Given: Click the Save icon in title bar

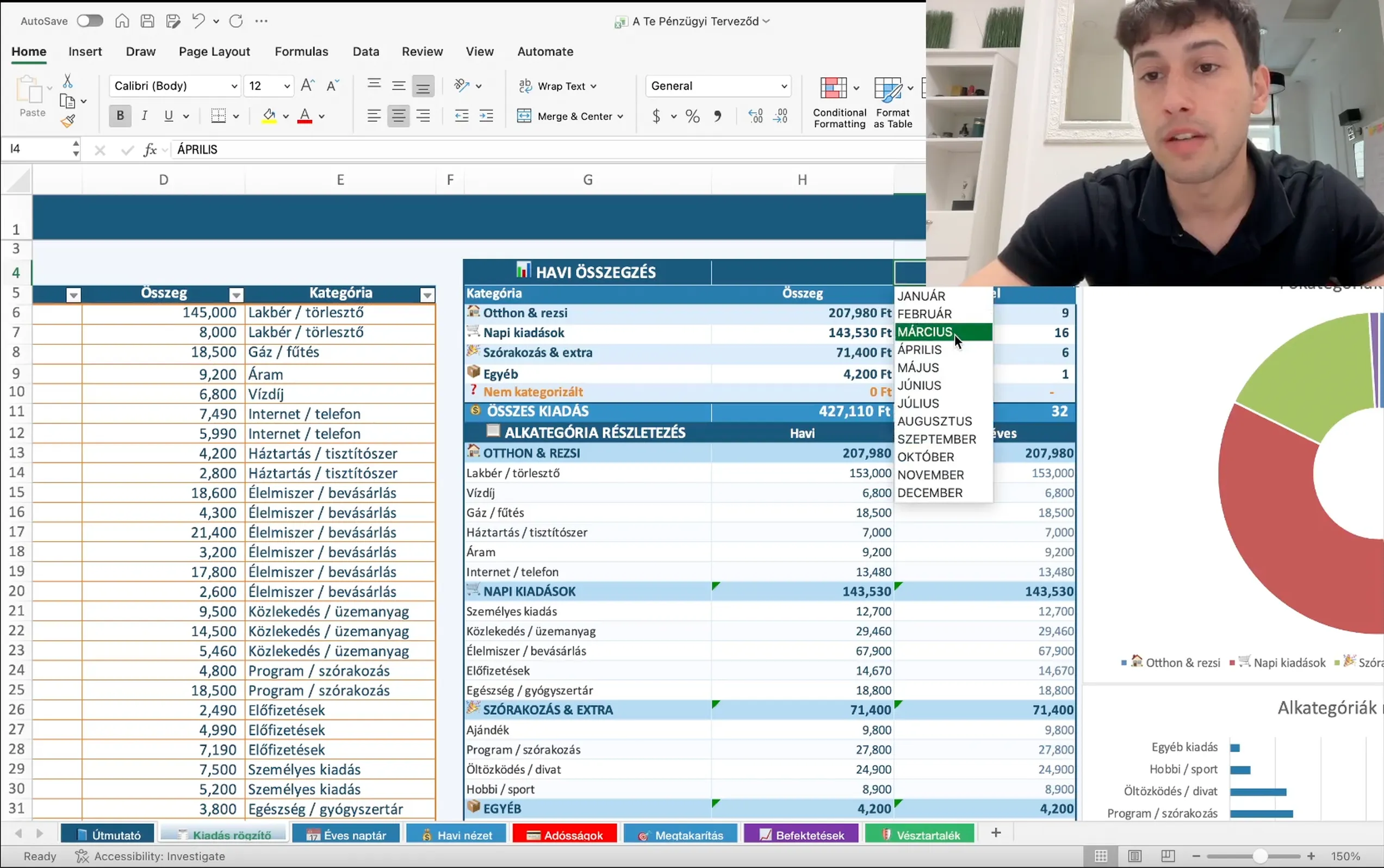Looking at the screenshot, I should (147, 21).
